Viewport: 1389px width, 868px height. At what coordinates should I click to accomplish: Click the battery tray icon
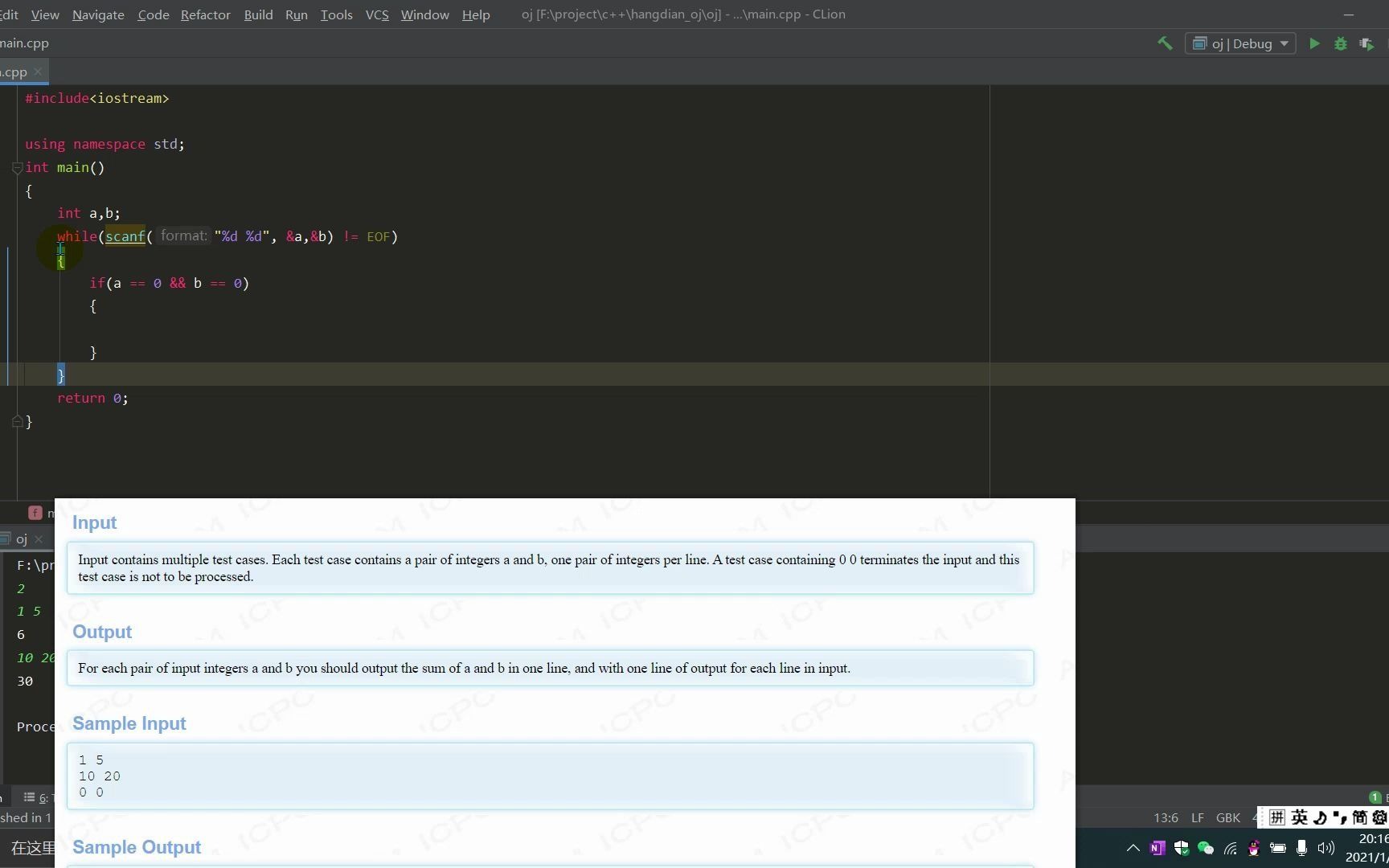tap(1277, 848)
